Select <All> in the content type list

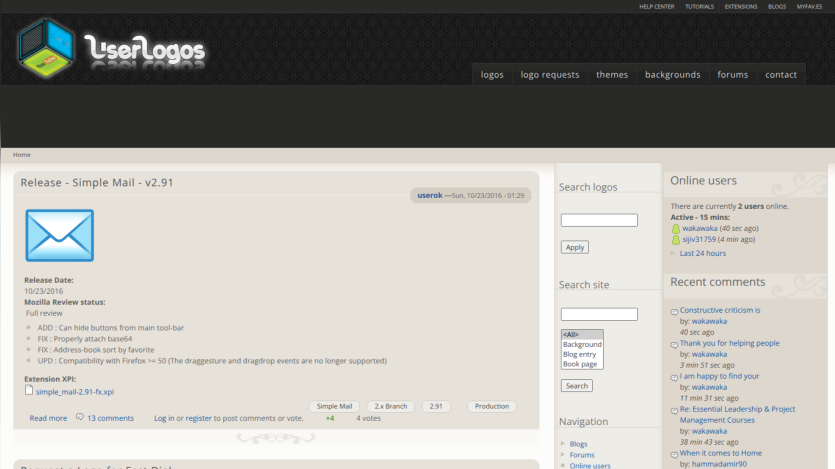pyautogui.click(x=582, y=334)
